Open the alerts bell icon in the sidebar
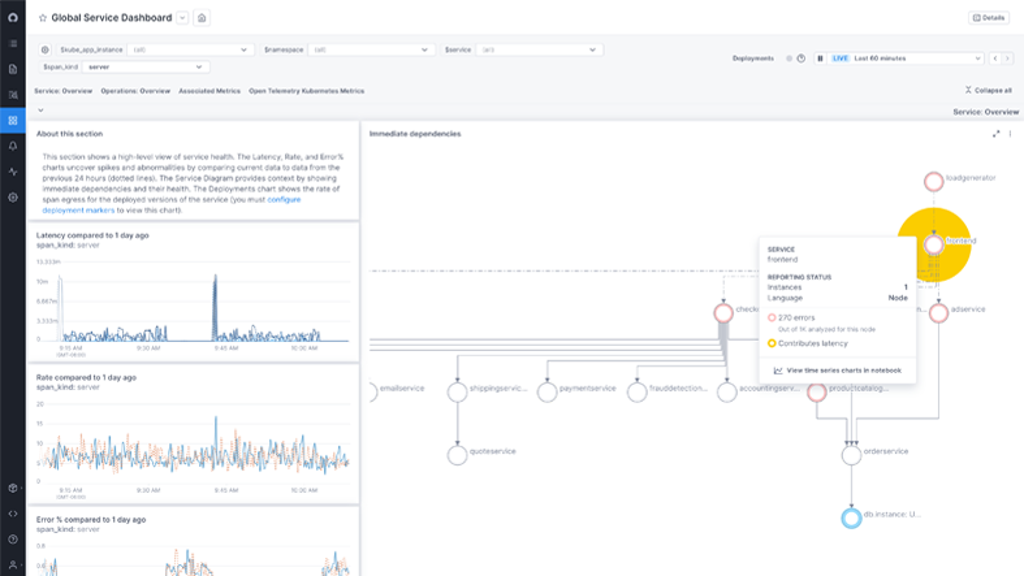Image resolution: width=1024 pixels, height=576 pixels. tap(12, 146)
